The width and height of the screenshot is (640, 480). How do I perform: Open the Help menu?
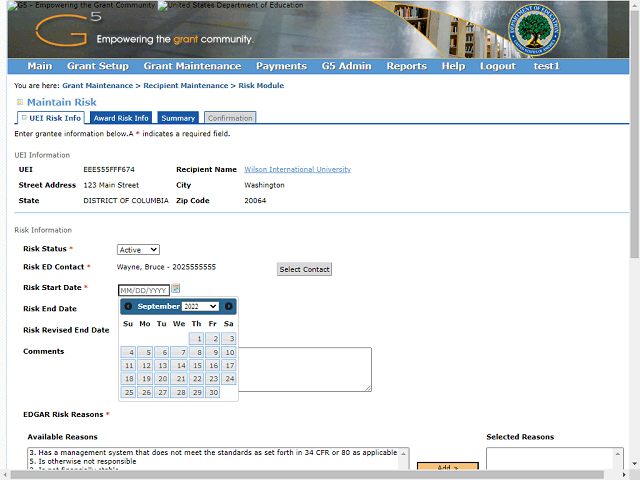pos(453,66)
